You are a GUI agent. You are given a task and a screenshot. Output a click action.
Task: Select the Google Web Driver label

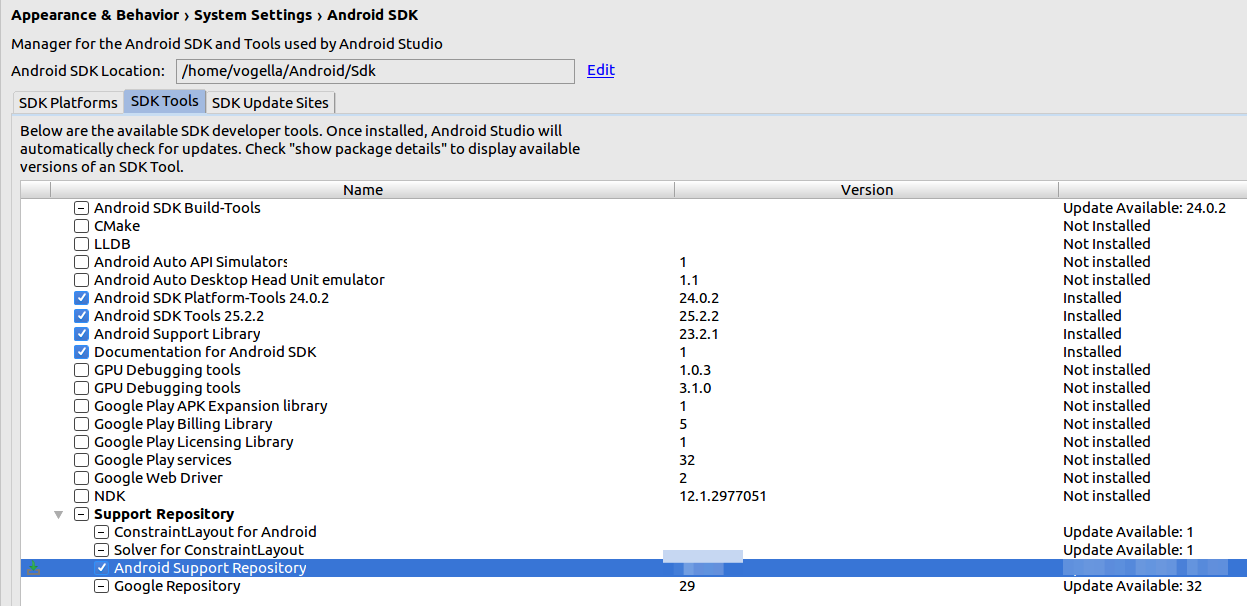click(158, 478)
